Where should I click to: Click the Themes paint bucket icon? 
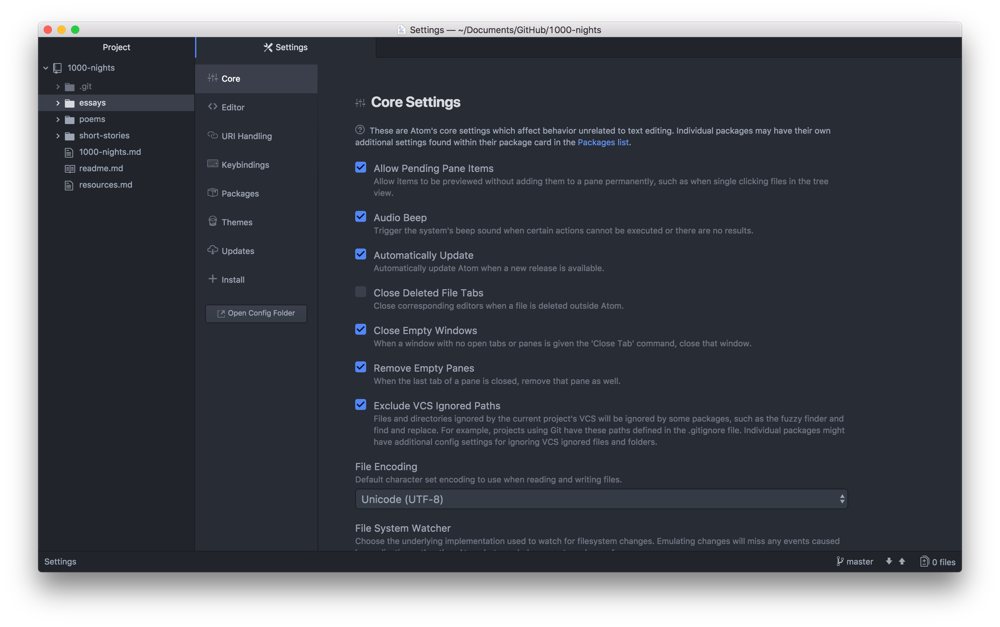click(x=212, y=221)
